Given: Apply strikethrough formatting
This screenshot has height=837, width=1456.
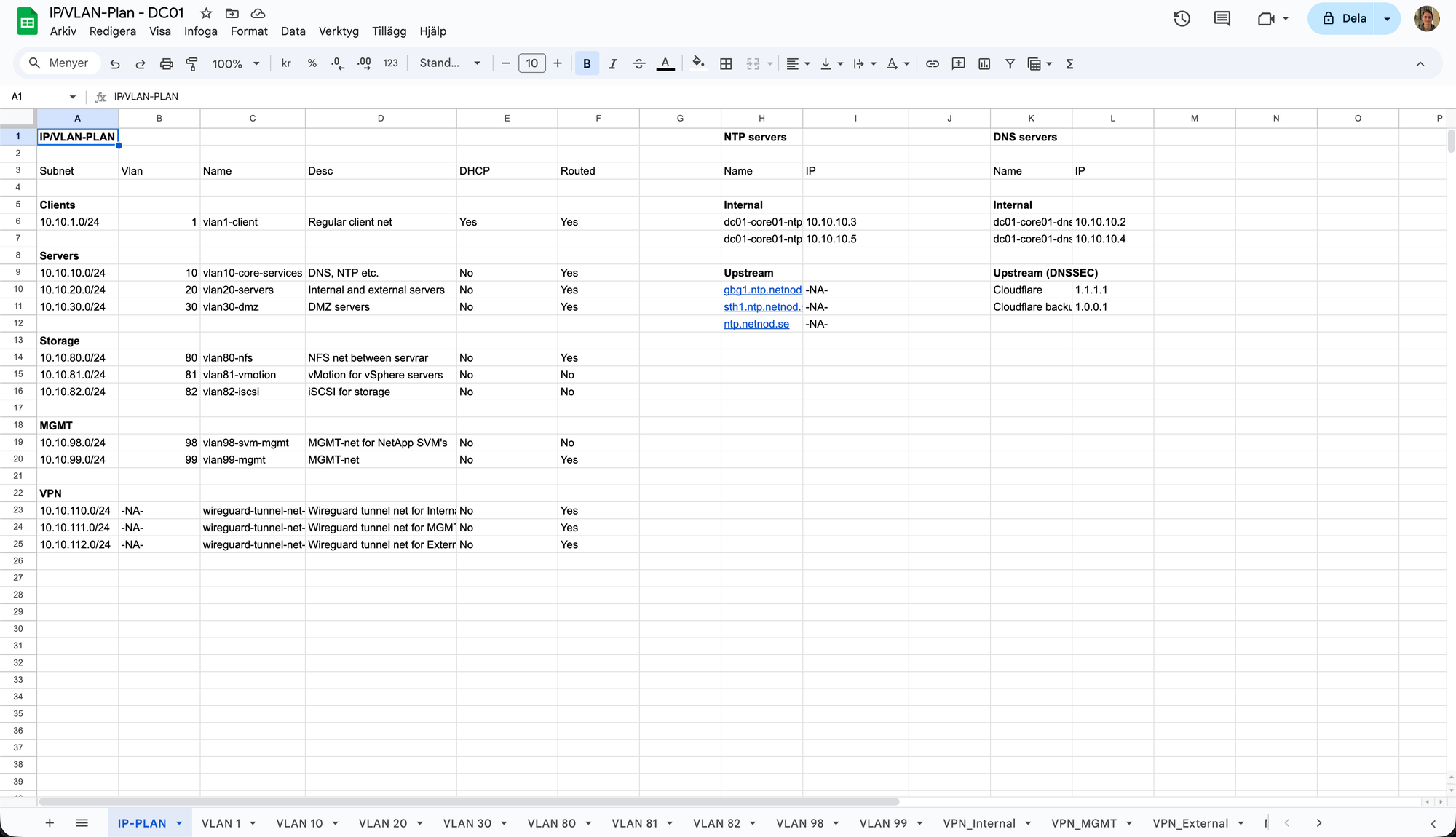Looking at the screenshot, I should [639, 63].
